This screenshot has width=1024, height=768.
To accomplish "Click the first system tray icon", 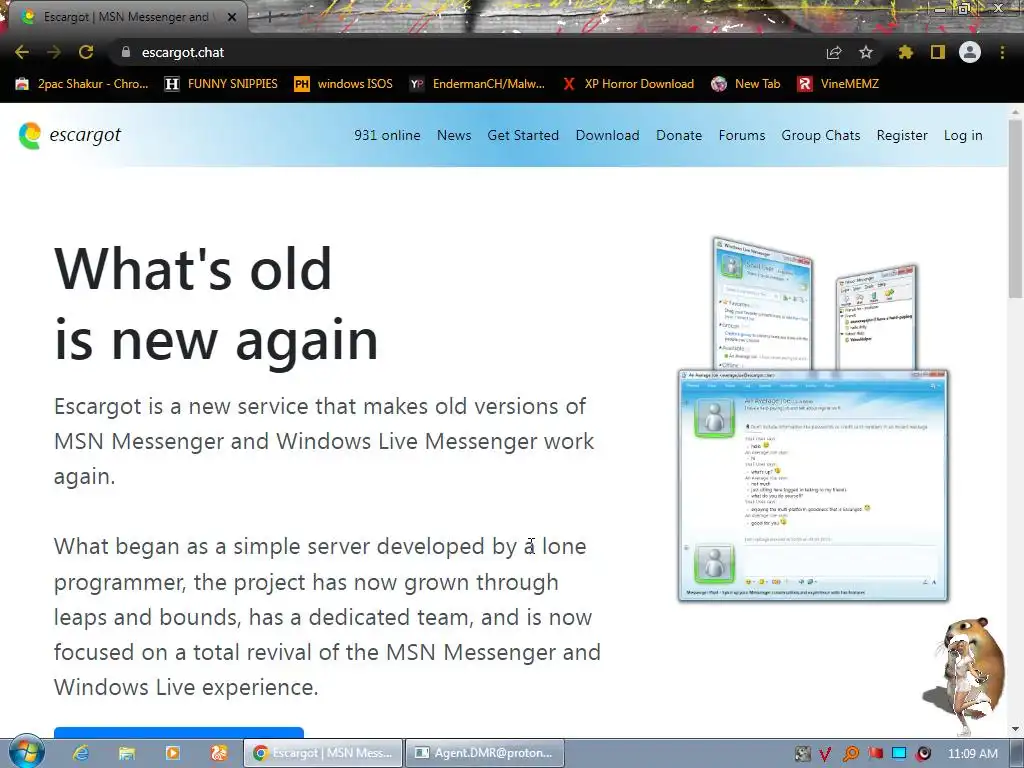I will tap(802, 754).
